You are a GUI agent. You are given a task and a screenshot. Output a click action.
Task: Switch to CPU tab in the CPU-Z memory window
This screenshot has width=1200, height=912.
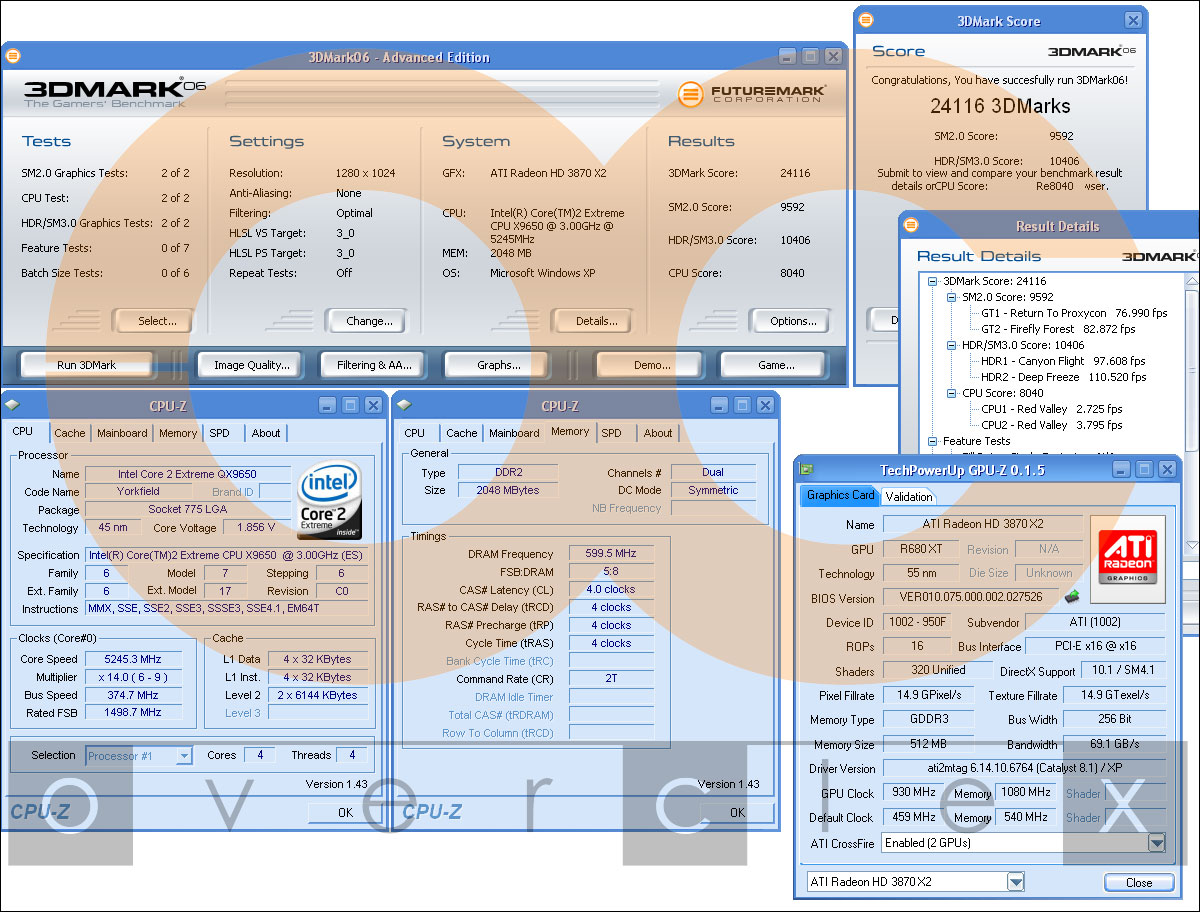click(x=414, y=433)
